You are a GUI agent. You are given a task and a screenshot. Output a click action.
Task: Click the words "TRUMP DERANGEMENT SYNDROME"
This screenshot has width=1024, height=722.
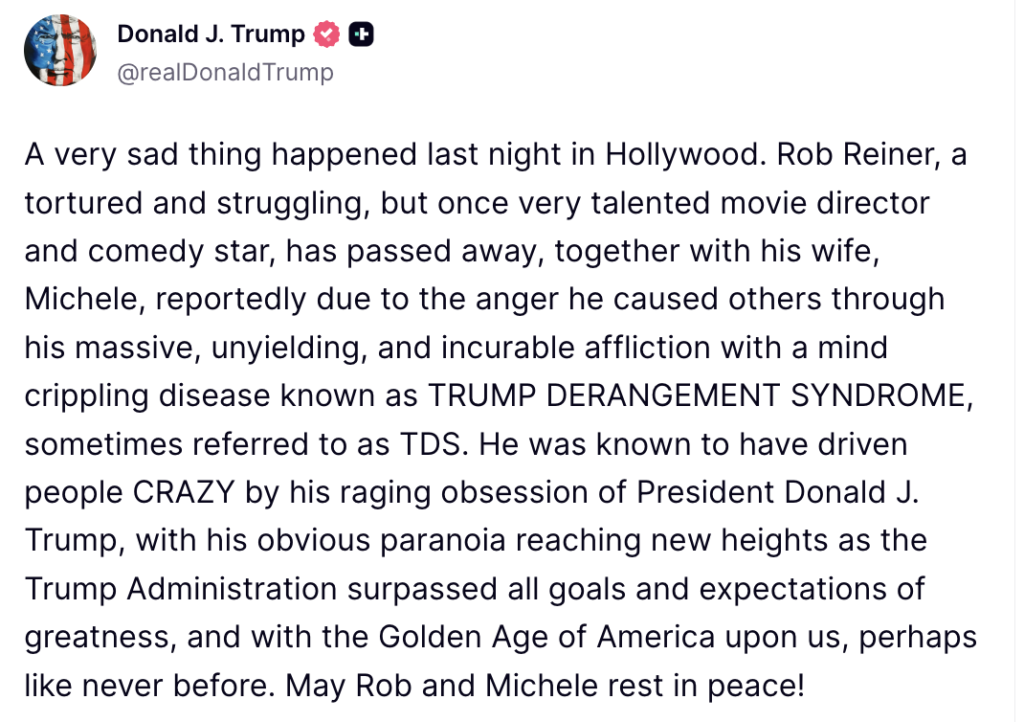(x=699, y=395)
